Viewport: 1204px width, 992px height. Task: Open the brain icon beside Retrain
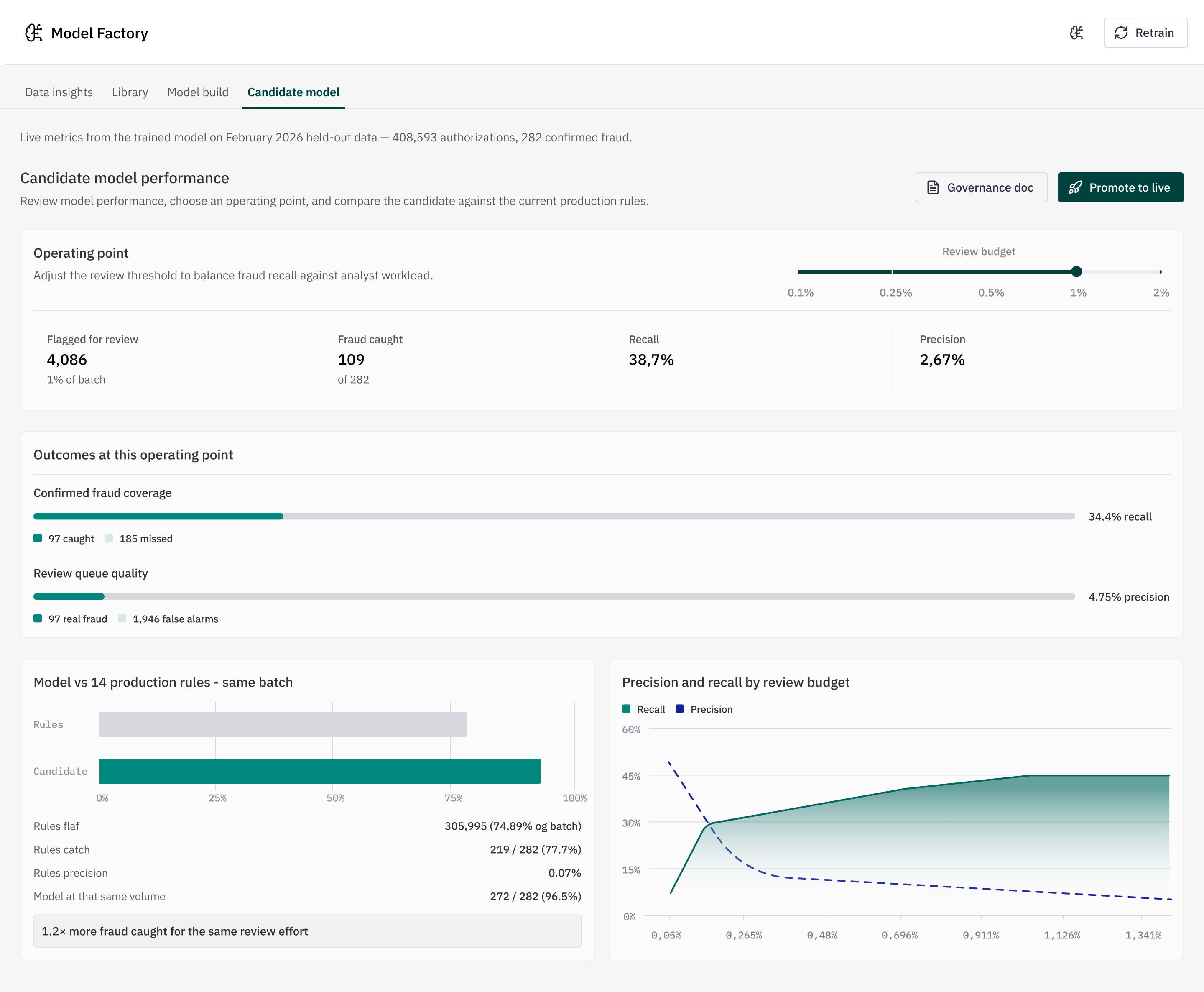pos(1076,33)
